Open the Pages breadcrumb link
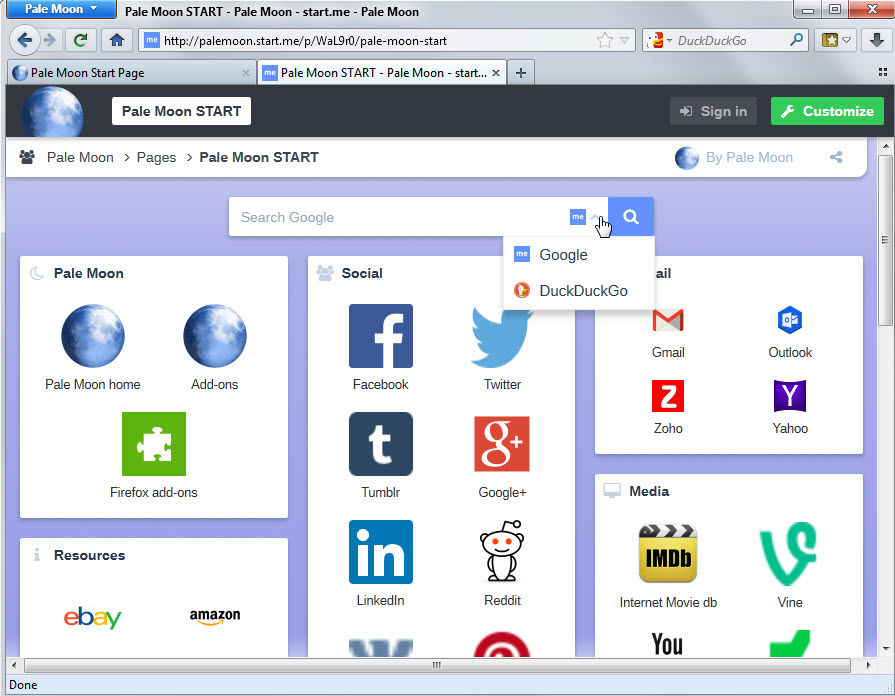The width and height of the screenshot is (895, 696). point(156,157)
